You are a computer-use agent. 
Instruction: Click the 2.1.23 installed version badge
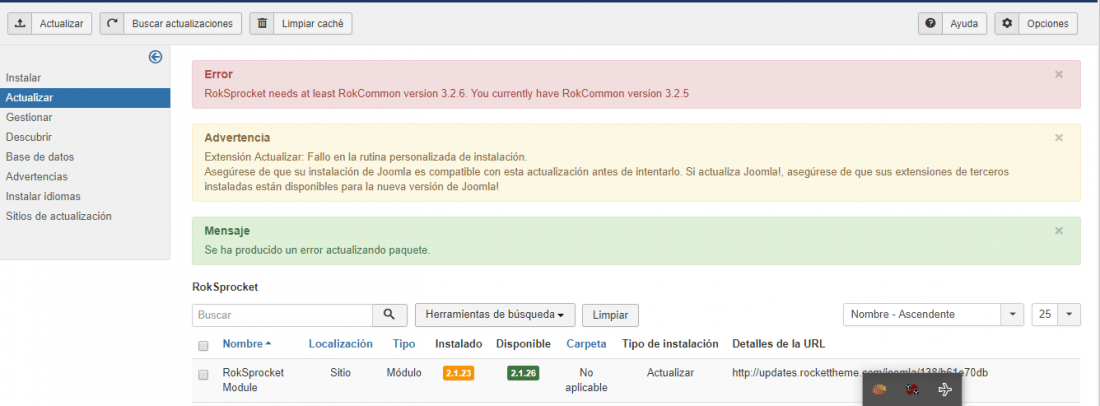tap(459, 373)
